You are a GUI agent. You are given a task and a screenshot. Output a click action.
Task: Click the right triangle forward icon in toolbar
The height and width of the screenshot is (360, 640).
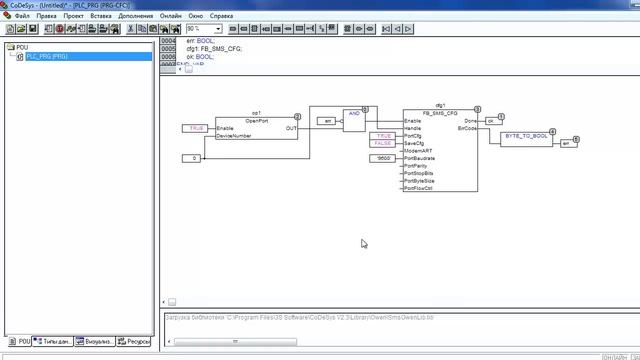[x=408, y=29]
